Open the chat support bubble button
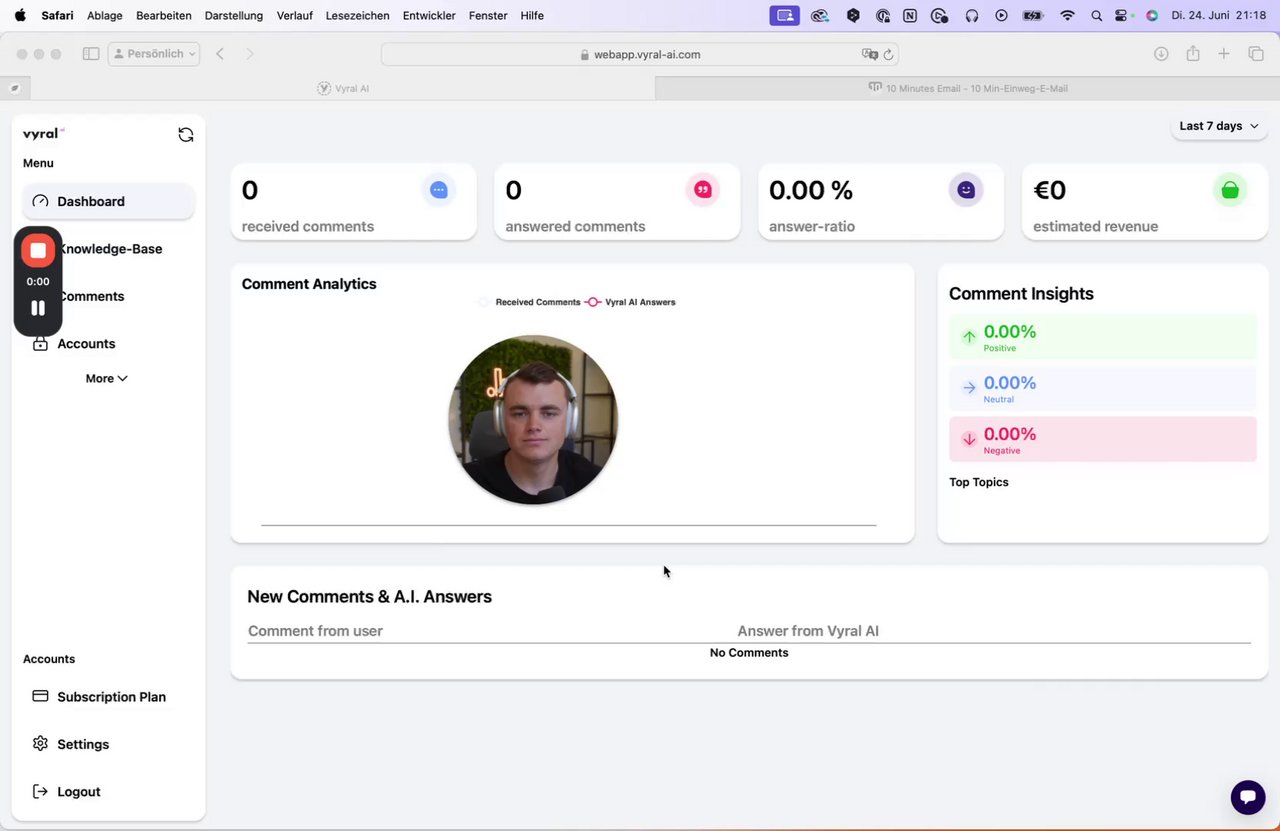This screenshot has width=1280, height=831. click(x=1248, y=797)
